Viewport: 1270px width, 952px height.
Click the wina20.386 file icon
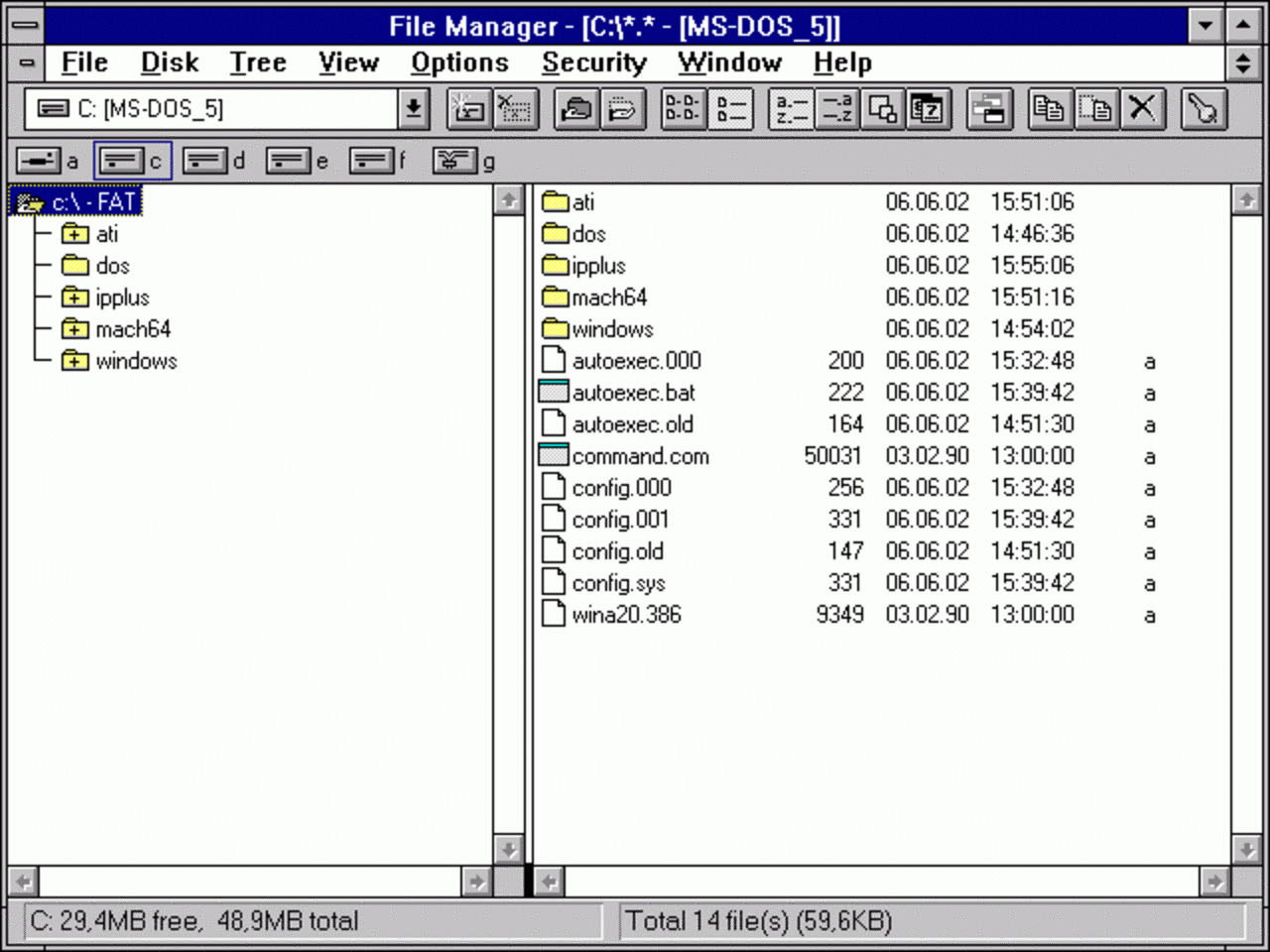(553, 614)
